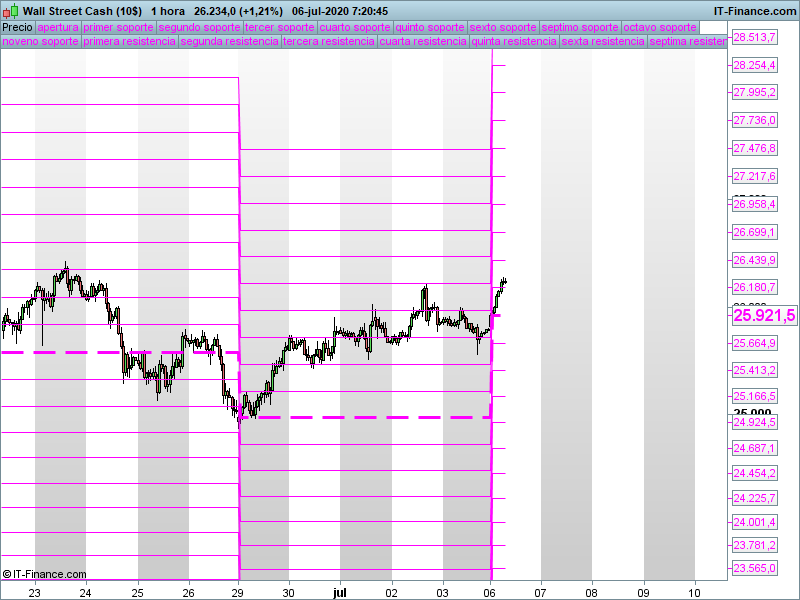Click the 27.736,0 price axis label
This screenshot has height=600, width=800.
(x=755, y=120)
